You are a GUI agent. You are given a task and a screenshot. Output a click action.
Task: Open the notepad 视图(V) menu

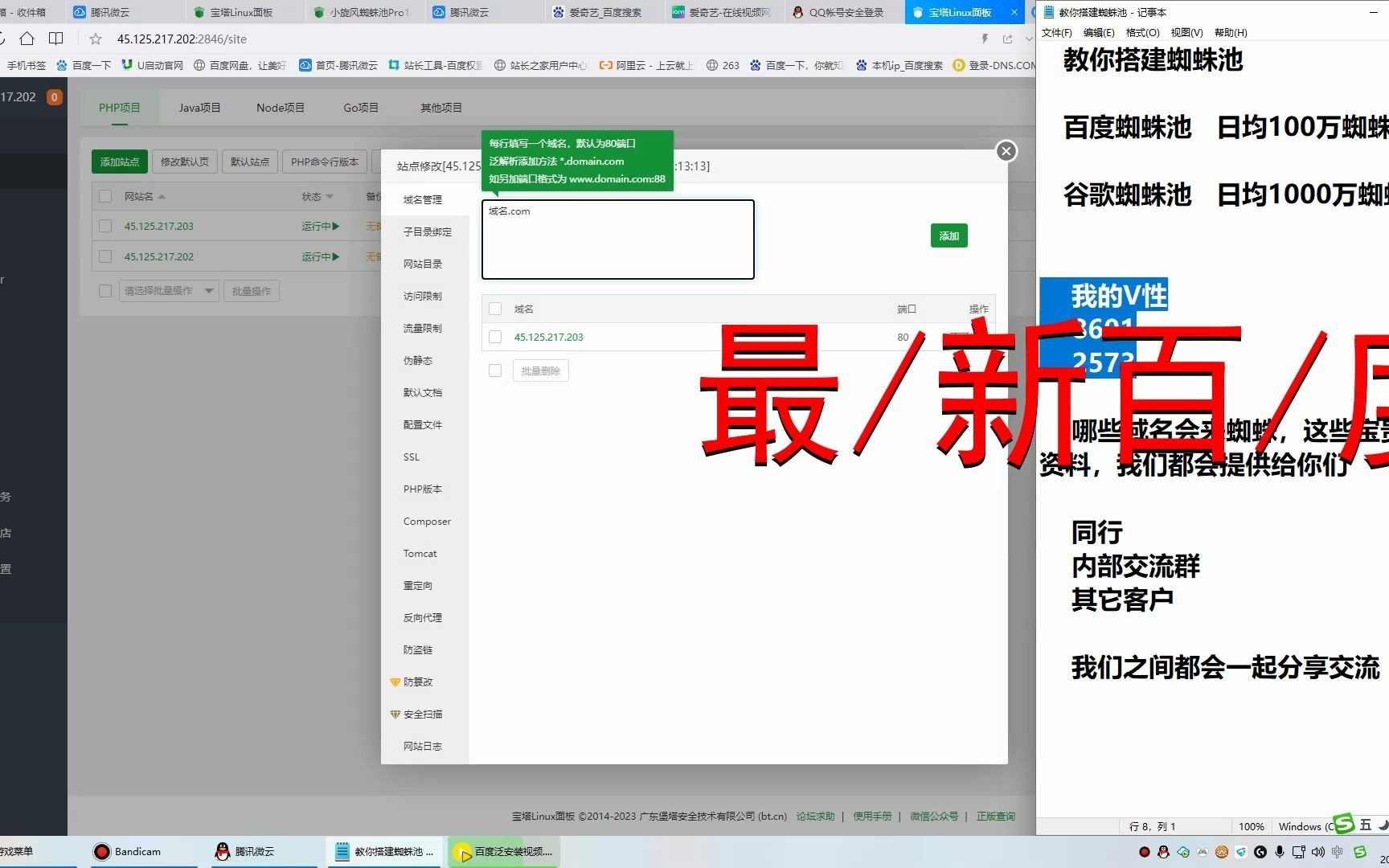[1186, 33]
